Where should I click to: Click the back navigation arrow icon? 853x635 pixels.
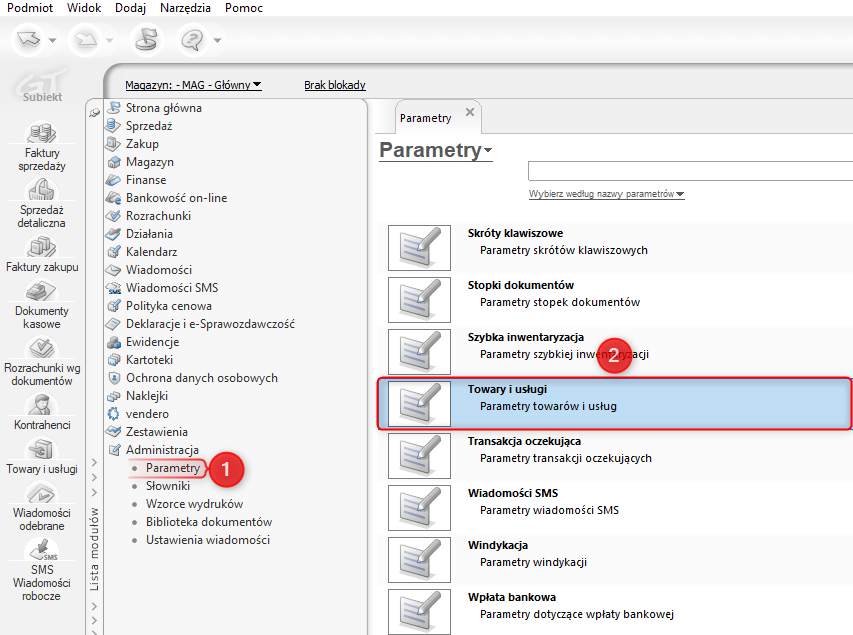click(x=28, y=39)
